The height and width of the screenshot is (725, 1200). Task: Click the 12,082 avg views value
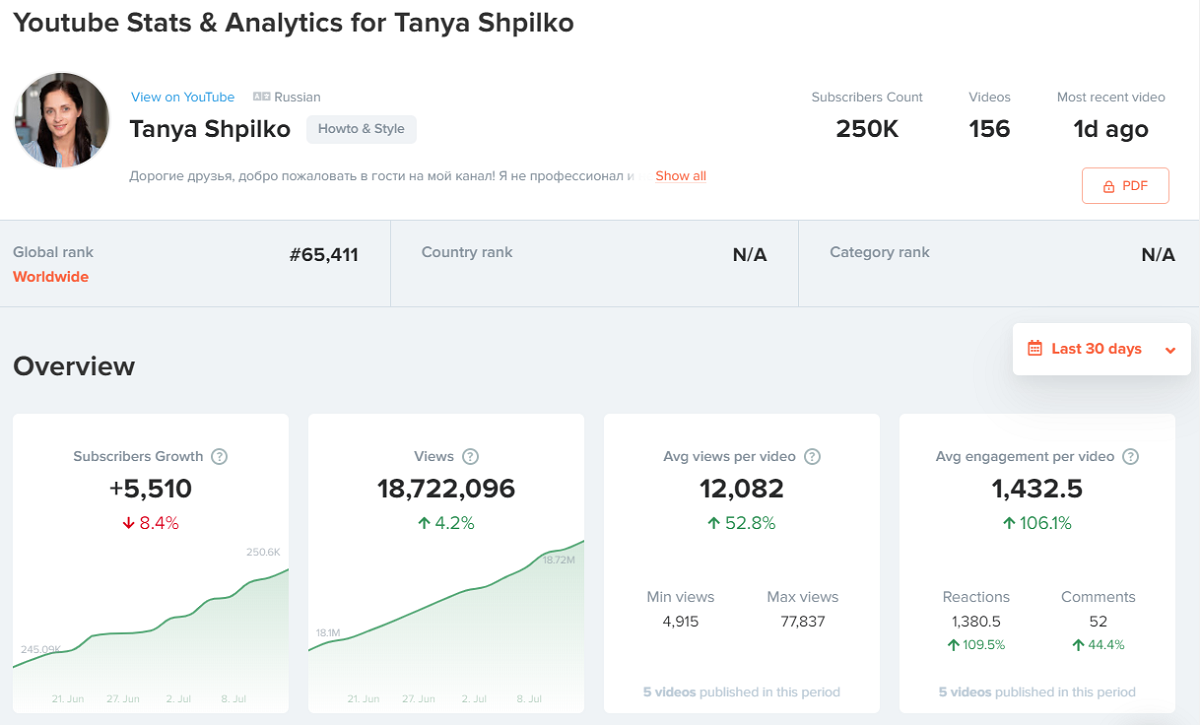coord(742,489)
